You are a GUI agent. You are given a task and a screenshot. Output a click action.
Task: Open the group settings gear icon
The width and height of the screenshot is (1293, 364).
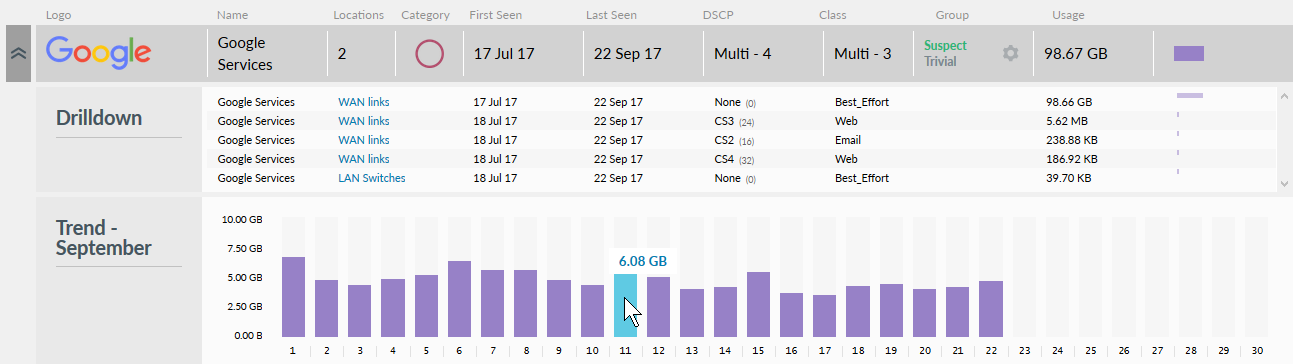click(1011, 53)
